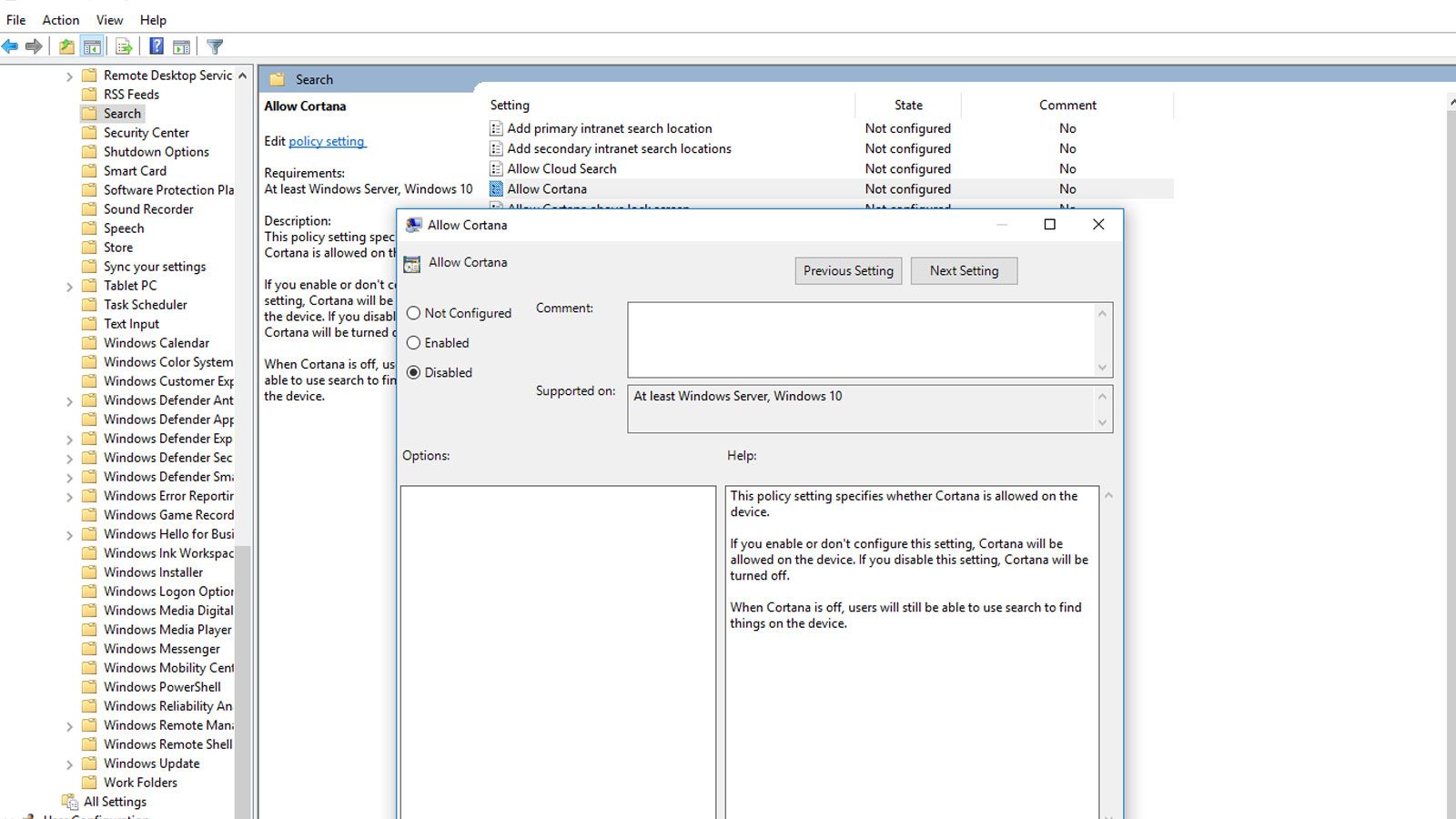Click Help text scrollbar up arrow

1108,495
